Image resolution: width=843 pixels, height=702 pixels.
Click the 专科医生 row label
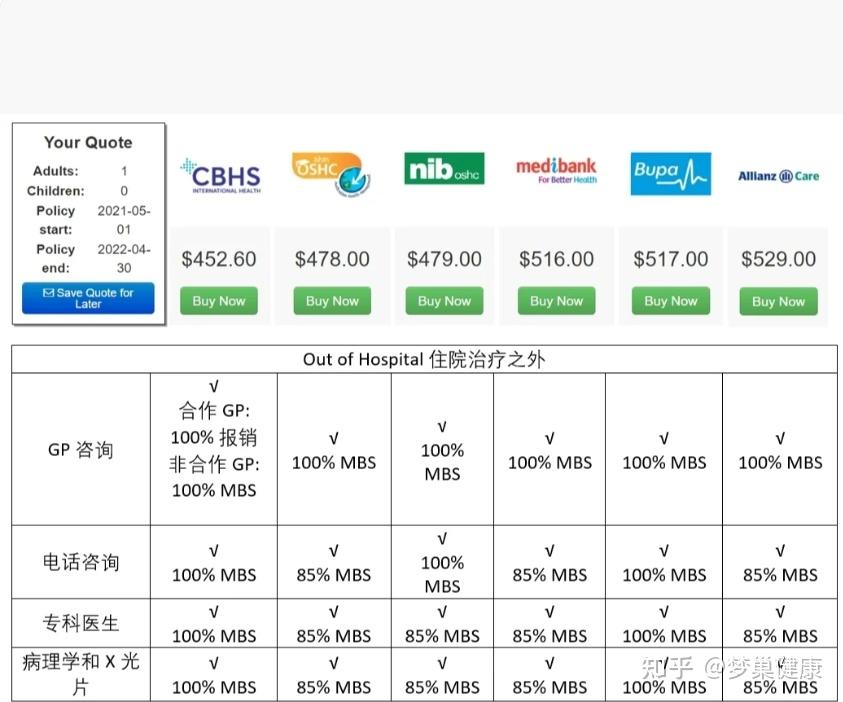coord(81,624)
